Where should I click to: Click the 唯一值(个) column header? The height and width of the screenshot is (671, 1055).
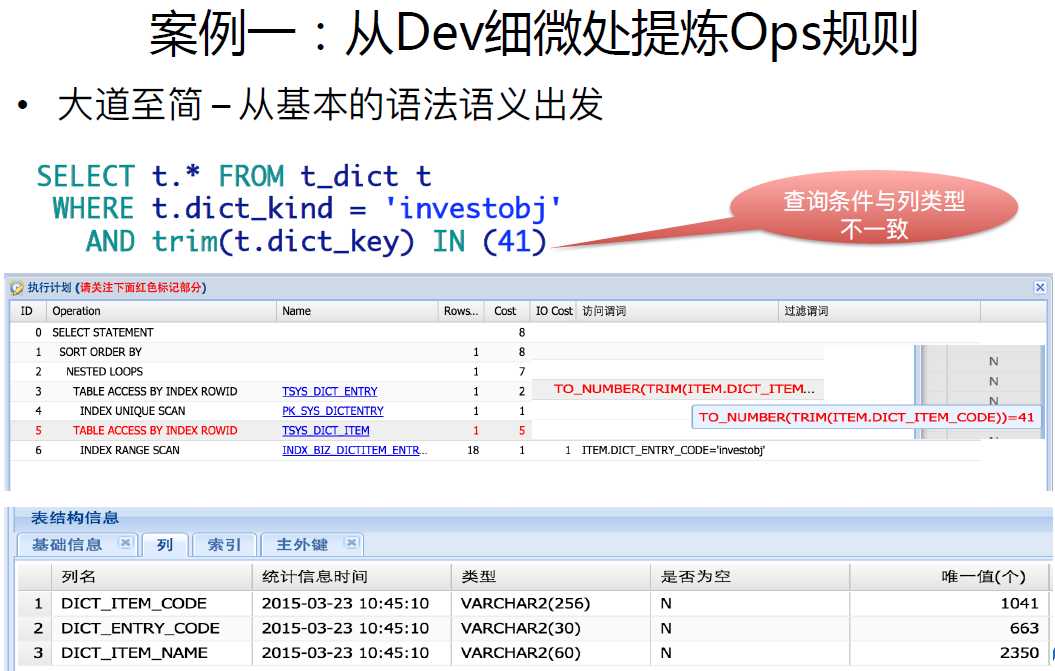pyautogui.click(x=949, y=577)
